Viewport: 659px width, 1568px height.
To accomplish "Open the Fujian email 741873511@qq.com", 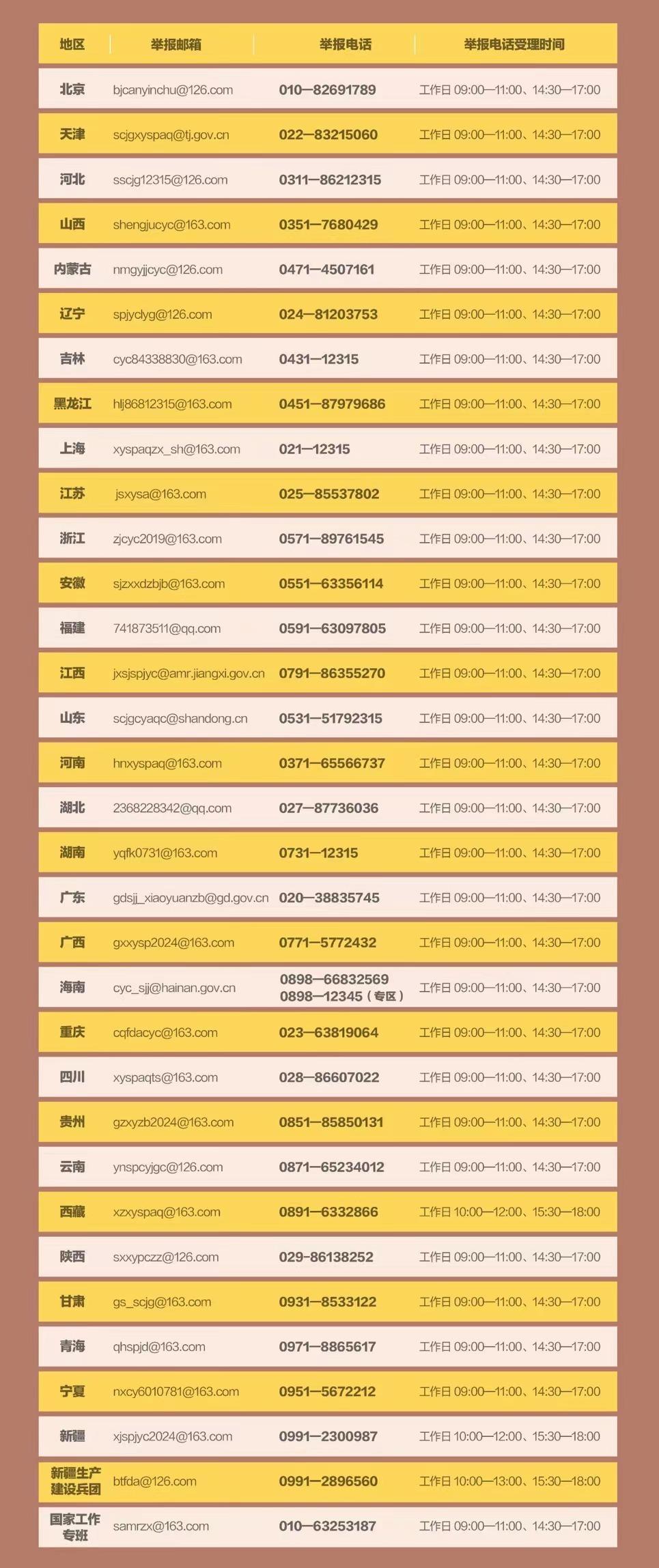I will click(x=167, y=629).
